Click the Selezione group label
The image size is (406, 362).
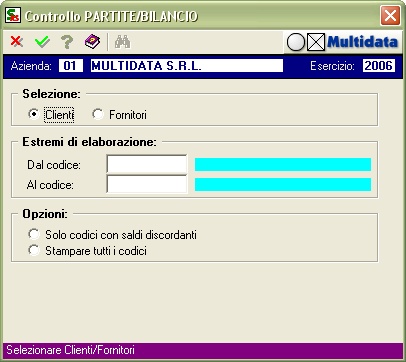(x=51, y=94)
